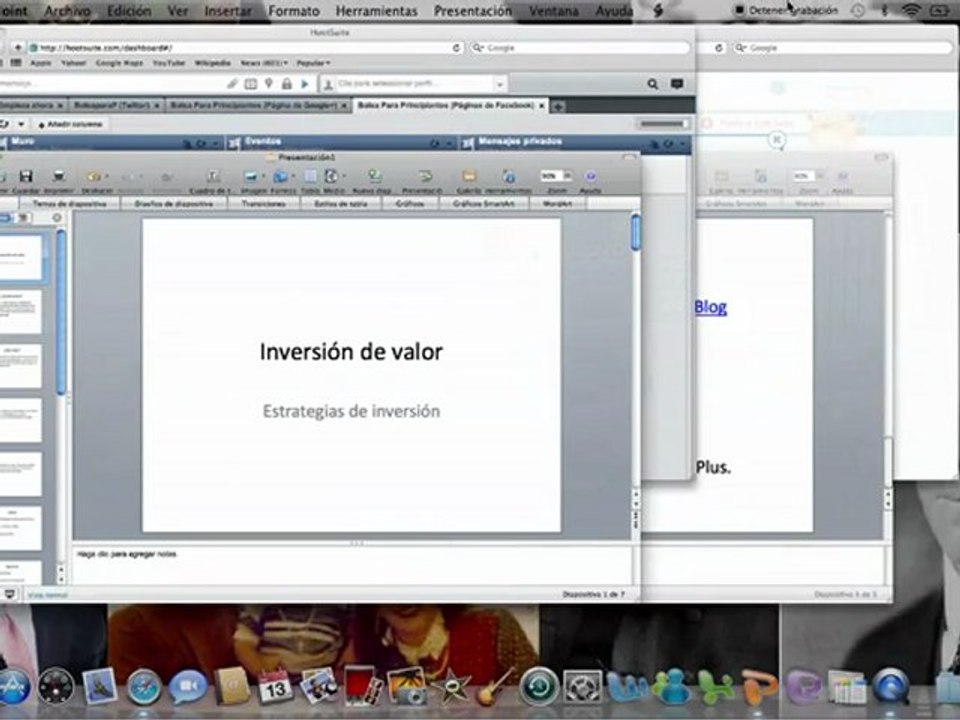The height and width of the screenshot is (720, 960).
Task: Expand the Popular bookmarks dropdown
Action: click(x=313, y=62)
